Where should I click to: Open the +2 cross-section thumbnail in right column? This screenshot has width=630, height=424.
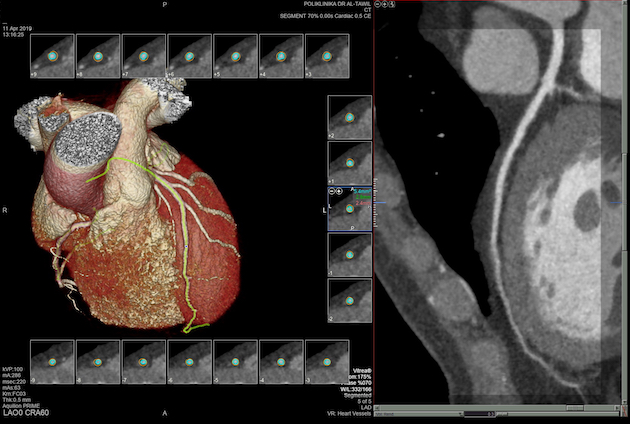[350, 118]
